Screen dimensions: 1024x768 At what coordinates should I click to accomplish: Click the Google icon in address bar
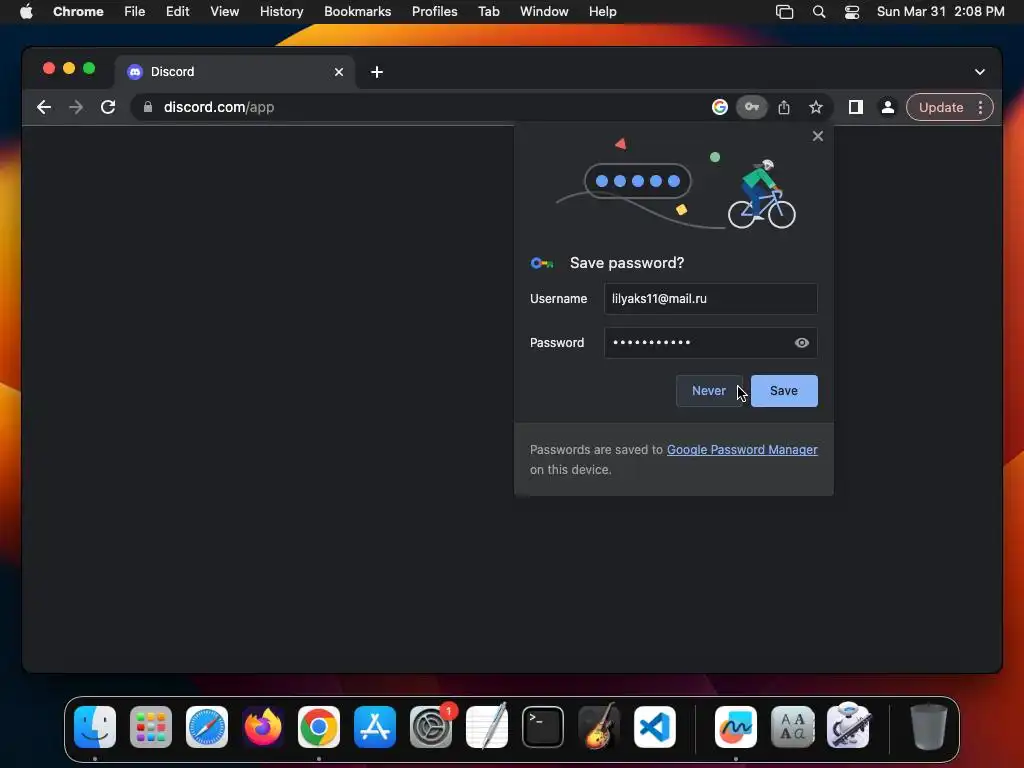tap(720, 107)
